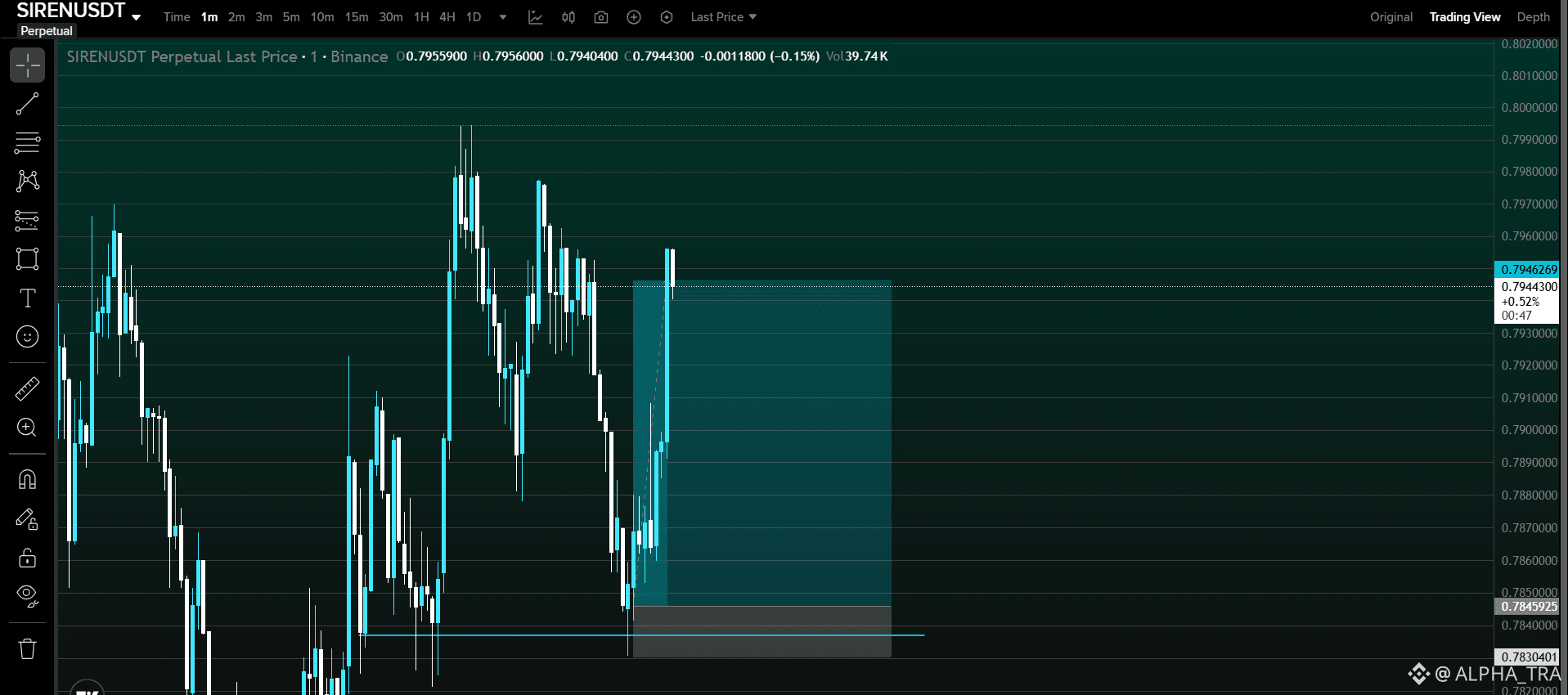Viewport: 1568px width, 695px height.
Task: Take a chart snapshot with camera icon
Action: [x=601, y=17]
